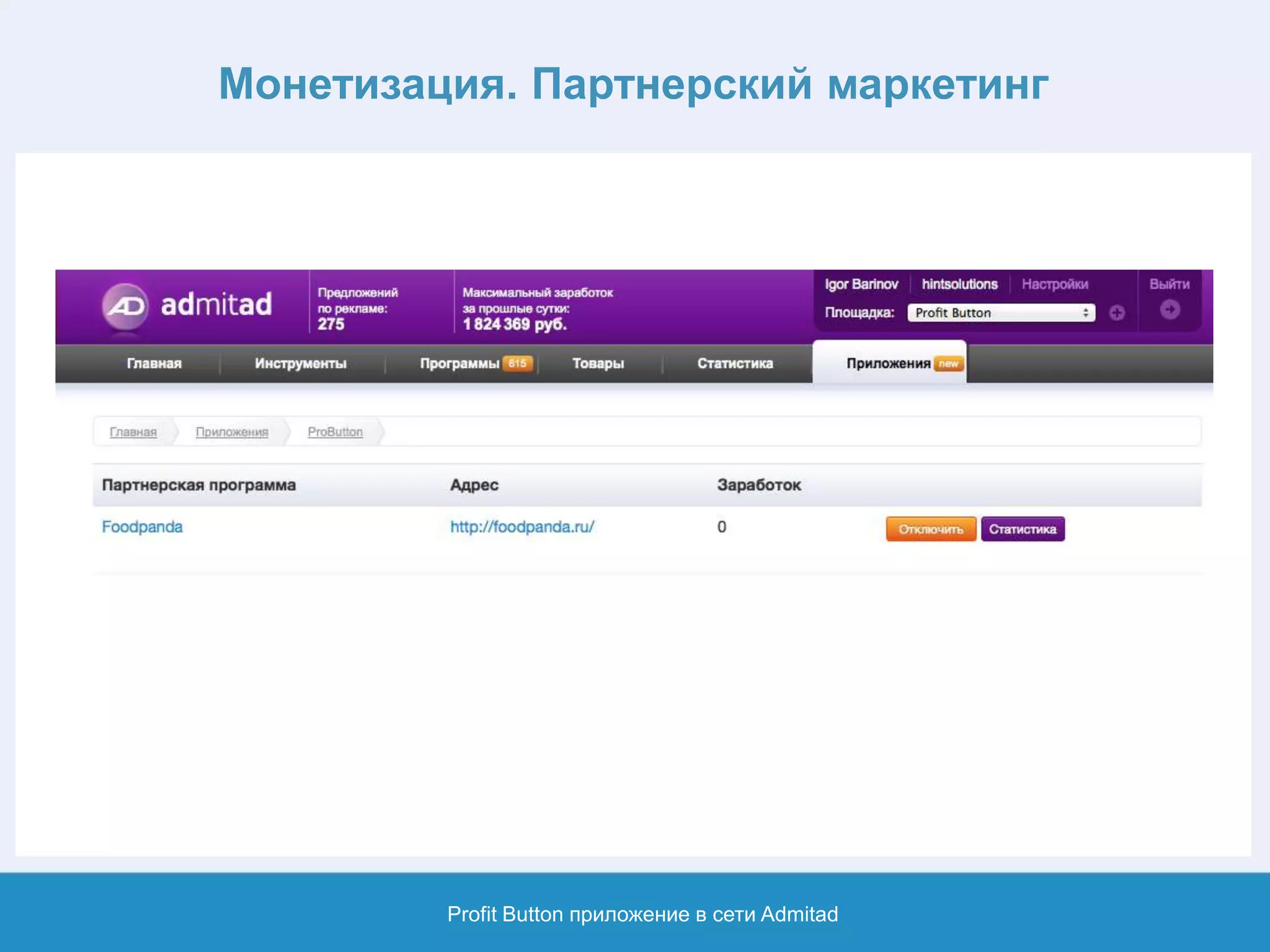1270x952 pixels.
Task: Click the orange Отключить button
Action: point(931,529)
